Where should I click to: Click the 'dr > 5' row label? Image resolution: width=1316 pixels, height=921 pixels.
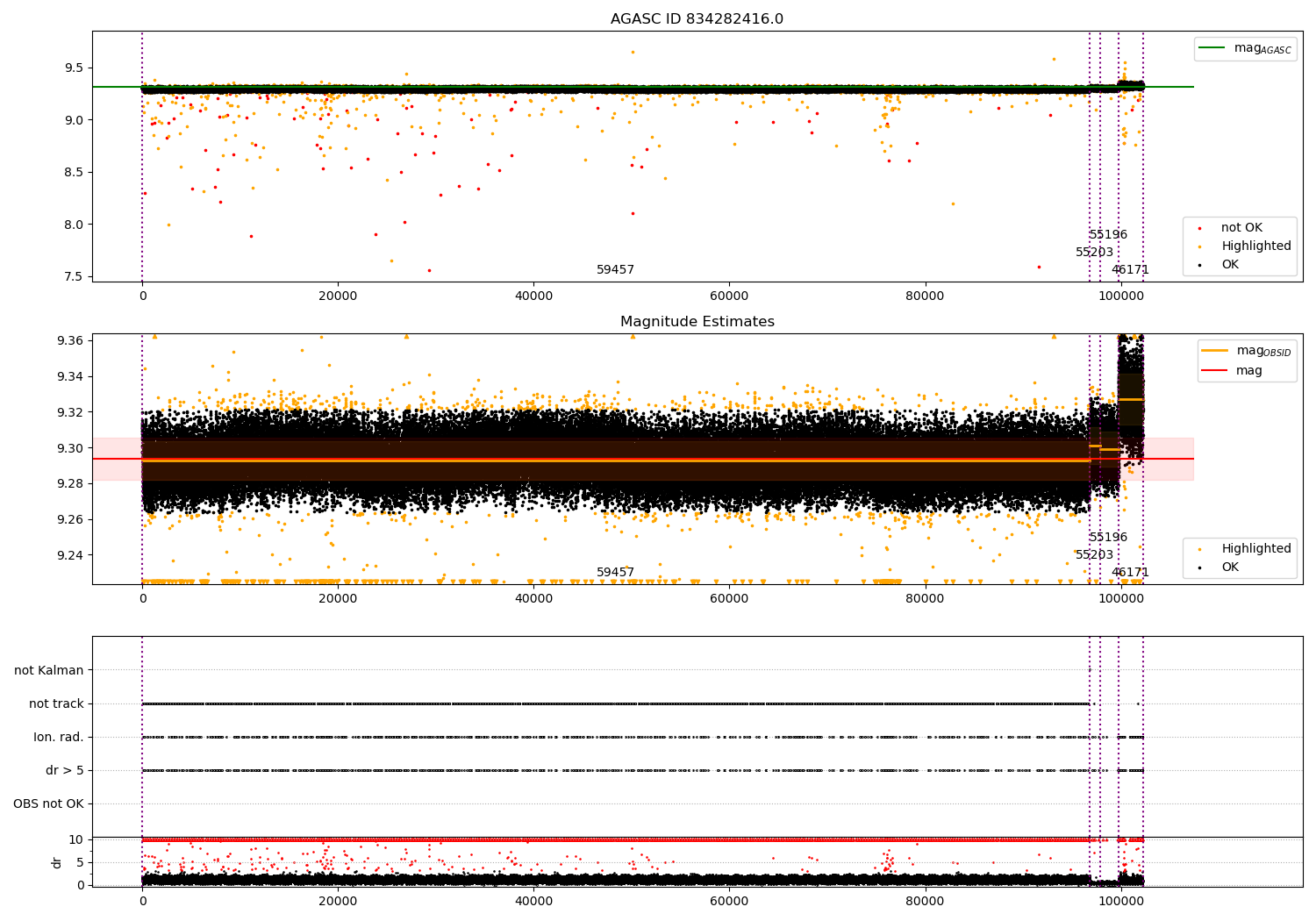pyautogui.click(x=65, y=770)
